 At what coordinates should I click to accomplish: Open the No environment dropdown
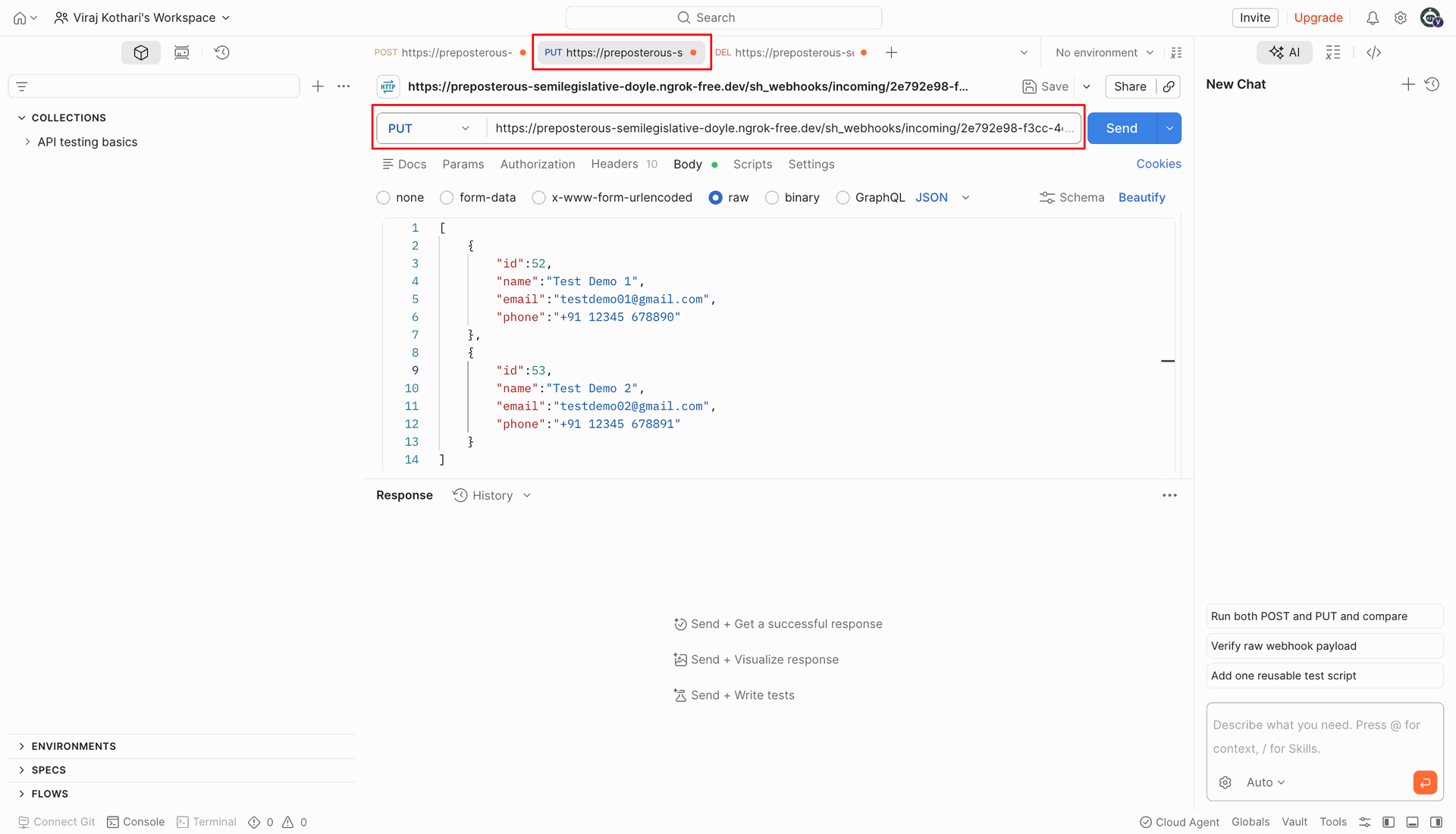[1104, 52]
